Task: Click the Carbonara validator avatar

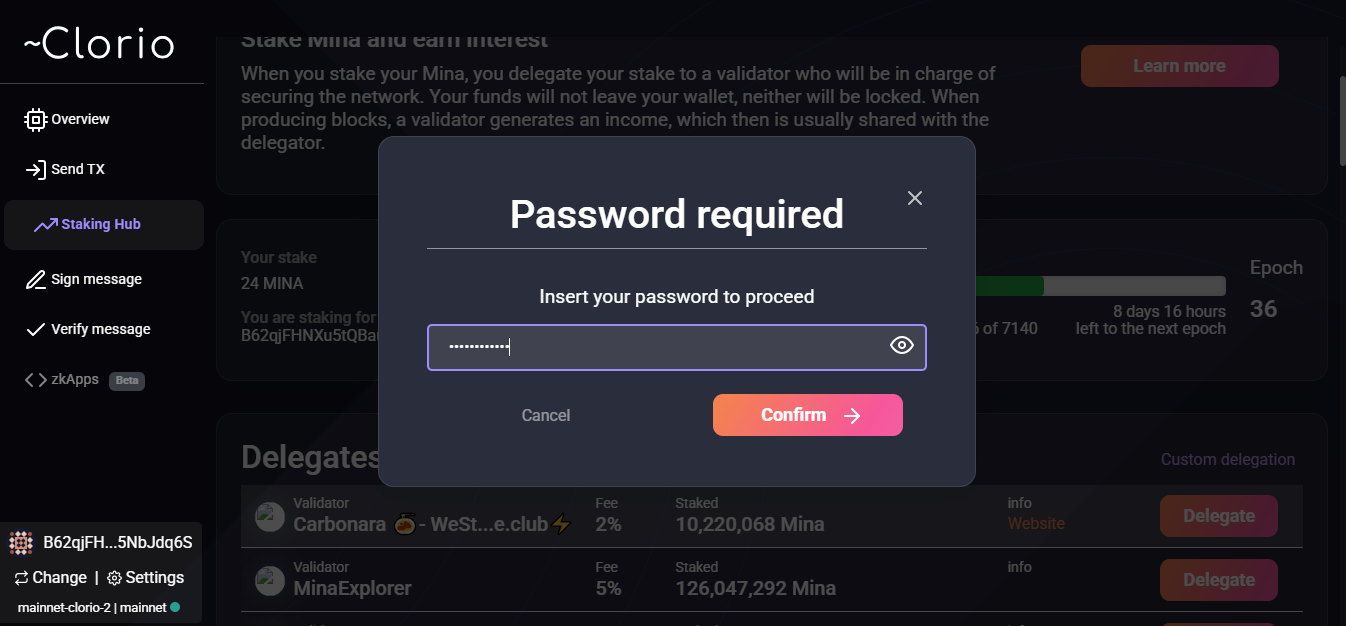Action: pos(269,516)
